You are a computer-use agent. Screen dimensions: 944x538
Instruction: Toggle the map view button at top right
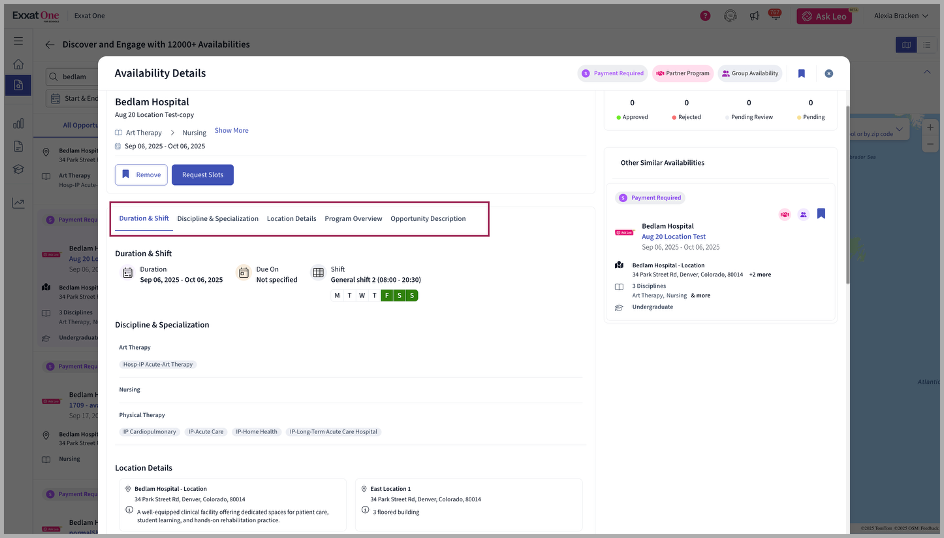click(x=907, y=45)
